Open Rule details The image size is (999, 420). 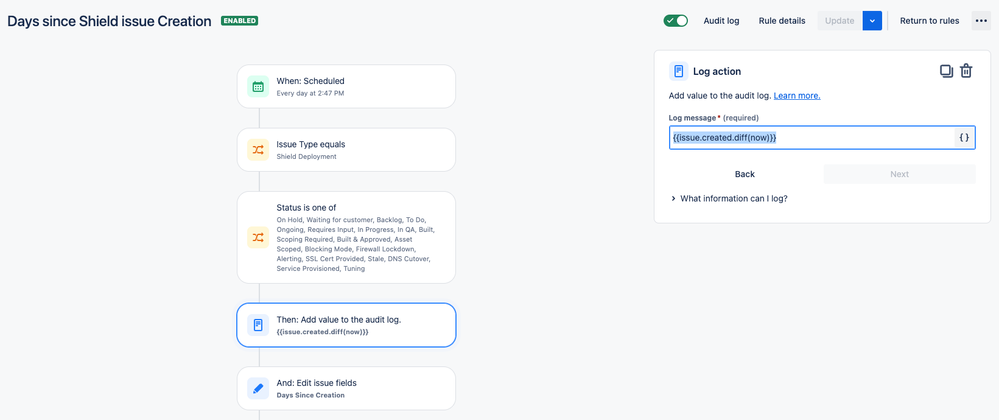782,20
